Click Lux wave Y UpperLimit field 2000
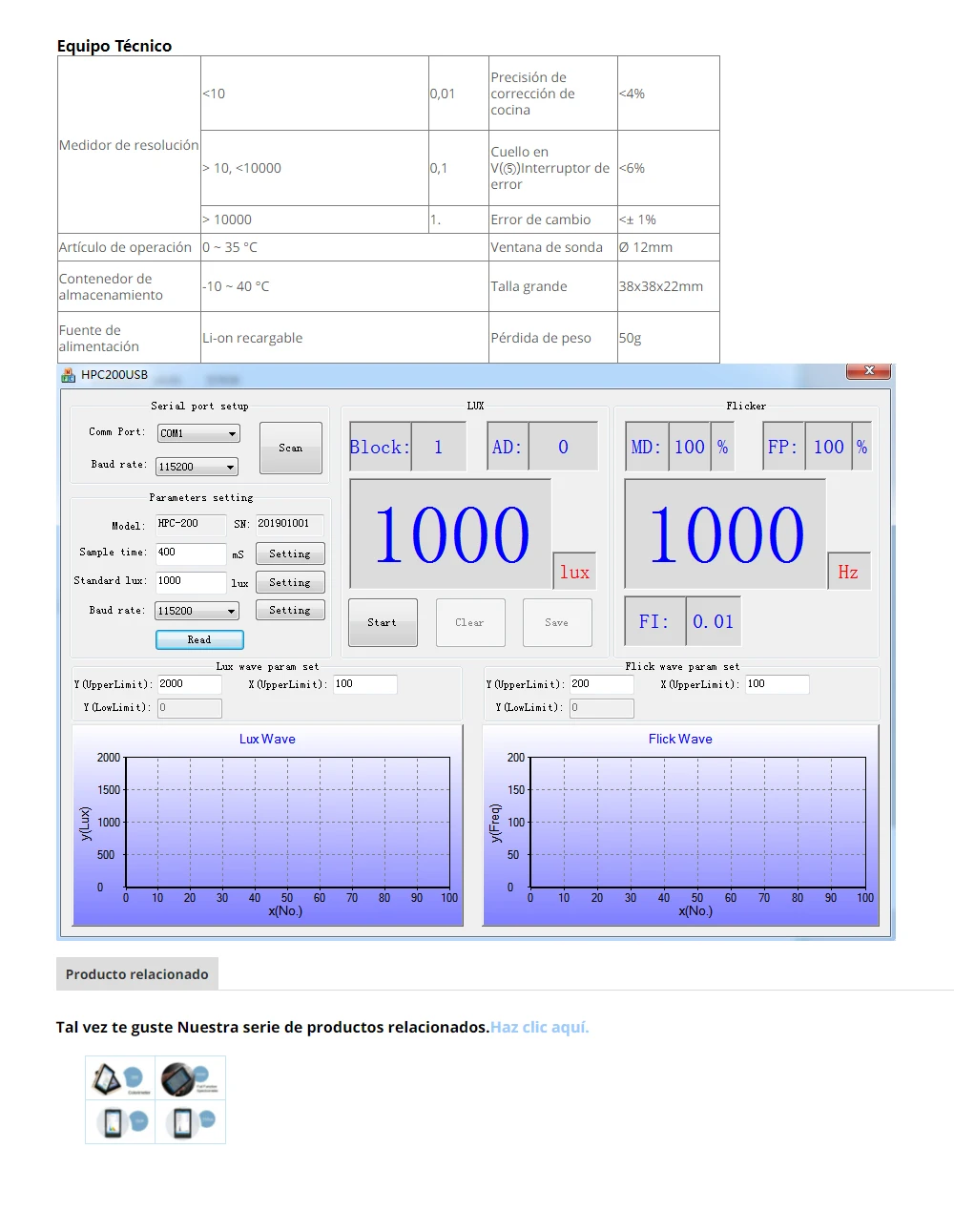Screen dimensions: 954x1232 click(x=190, y=684)
